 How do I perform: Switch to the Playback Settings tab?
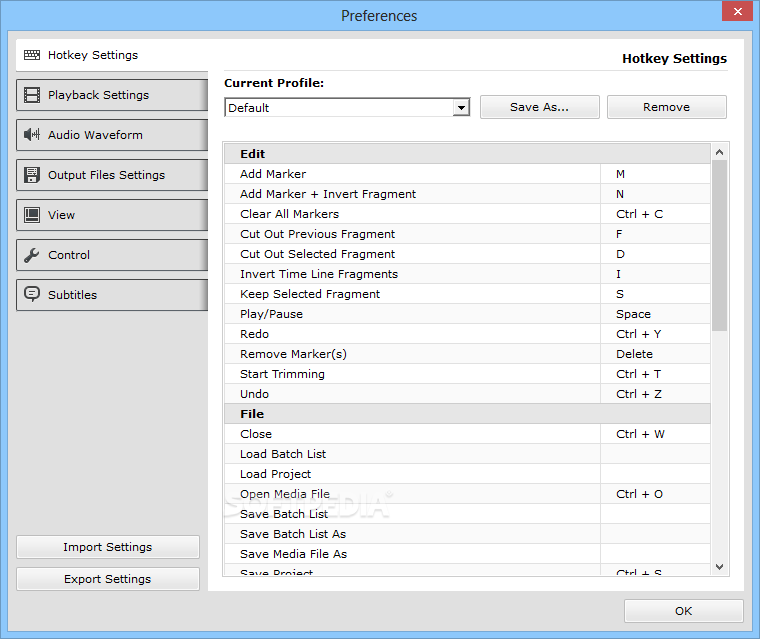click(x=112, y=95)
